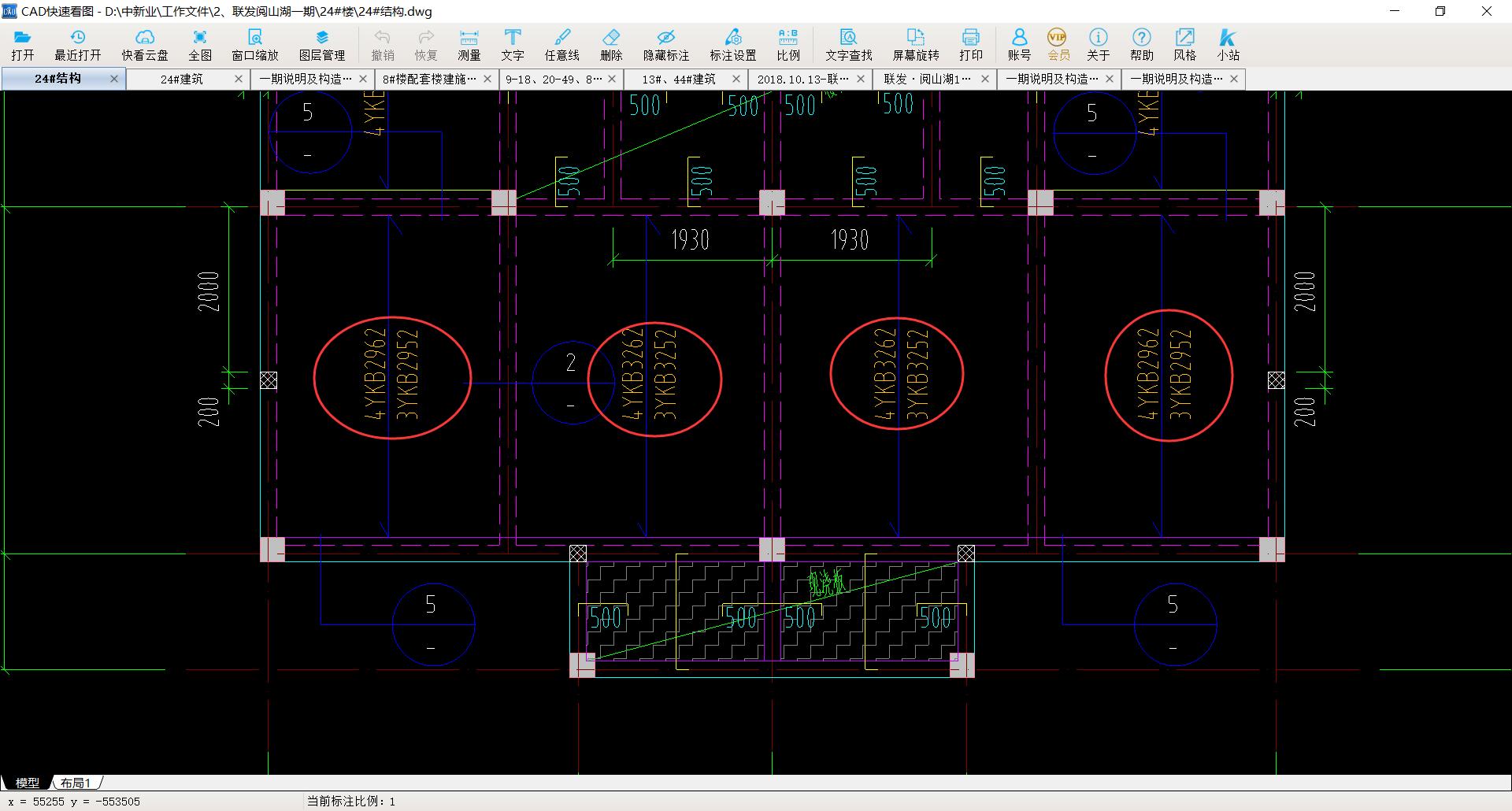
Task: Close the 13#、44#建筑 tab
Action: [x=736, y=79]
